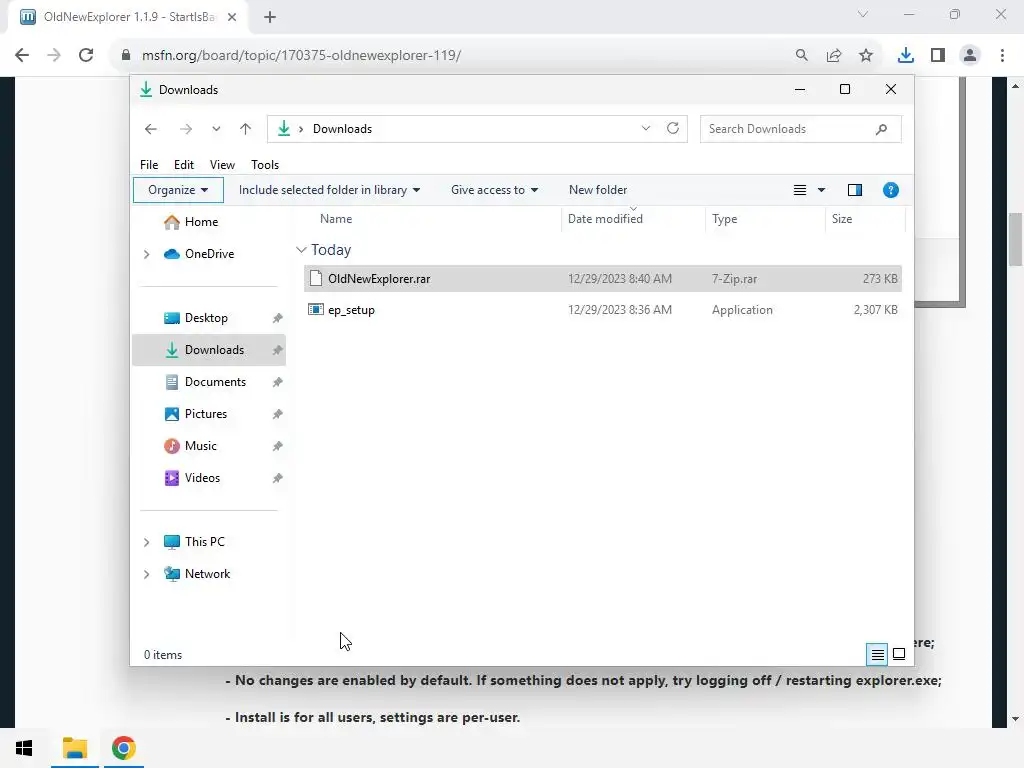Refresh the Downloads folder view
1024x768 pixels.
click(x=673, y=128)
